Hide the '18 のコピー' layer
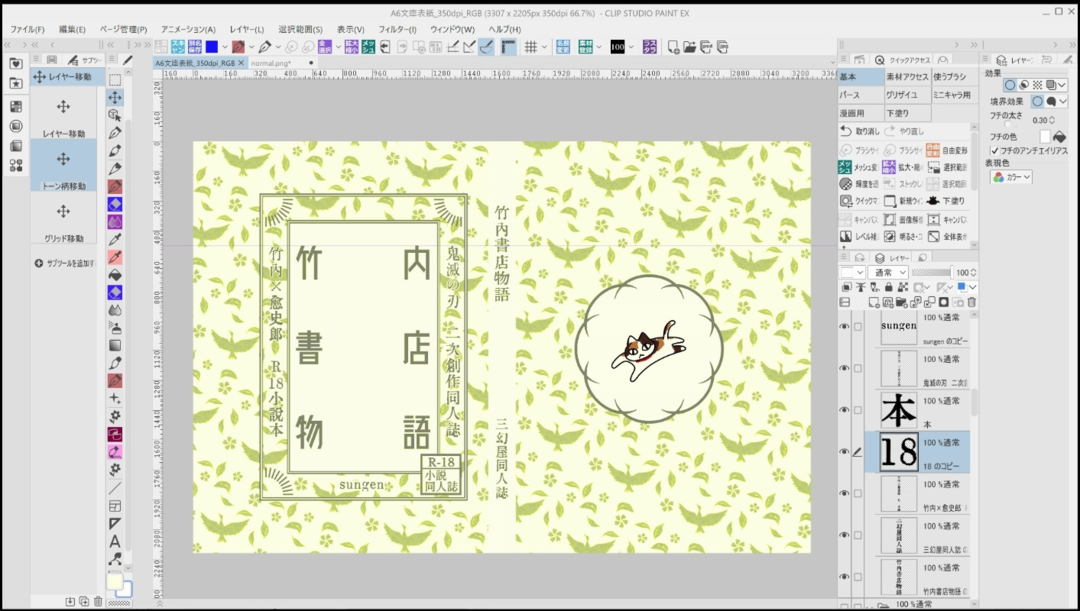The image size is (1080, 611). coord(844,452)
